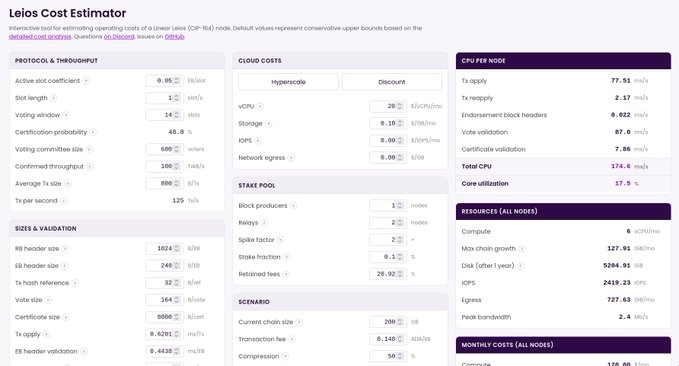Show info for Stake fraction
Image resolution: width=679 pixels, height=366 pixels.
tap(287, 257)
